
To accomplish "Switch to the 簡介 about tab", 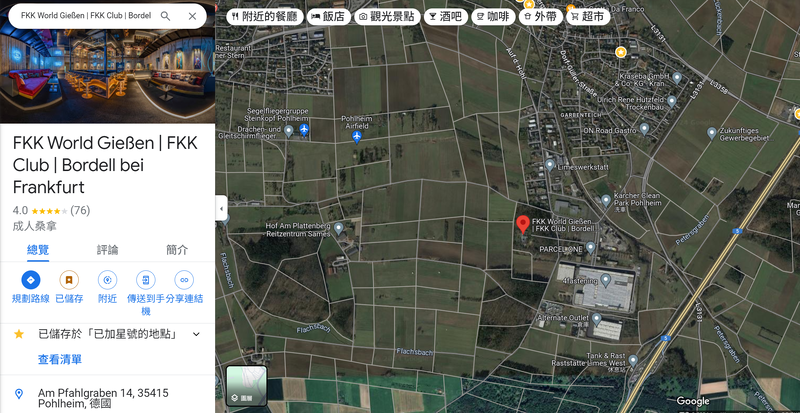I will [x=177, y=250].
